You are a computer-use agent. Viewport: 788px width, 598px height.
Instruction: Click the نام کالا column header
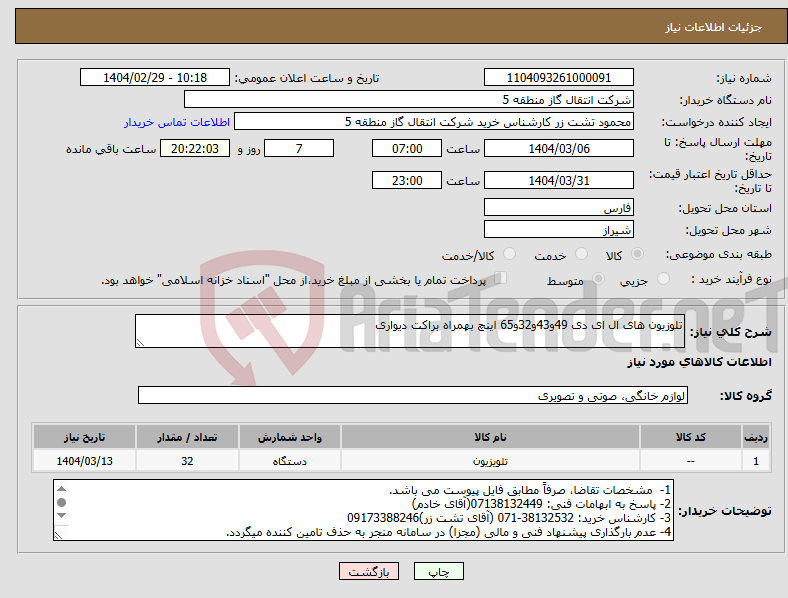[x=490, y=437]
